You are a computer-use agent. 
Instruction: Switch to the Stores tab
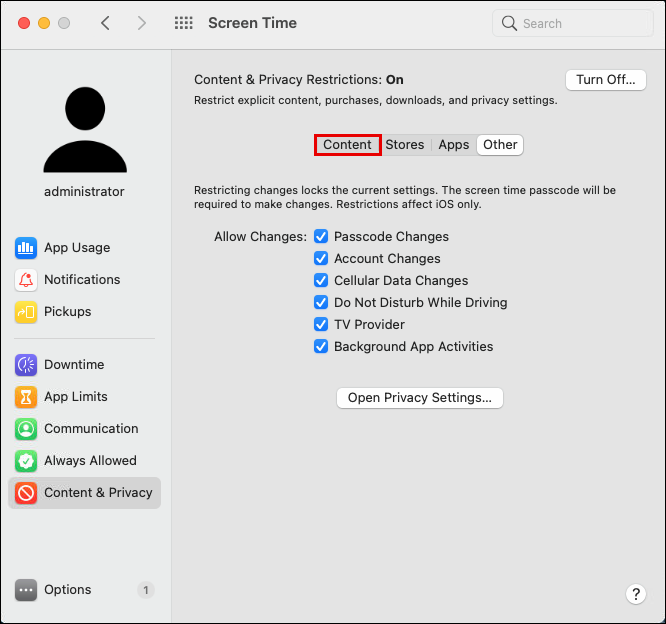pos(405,145)
